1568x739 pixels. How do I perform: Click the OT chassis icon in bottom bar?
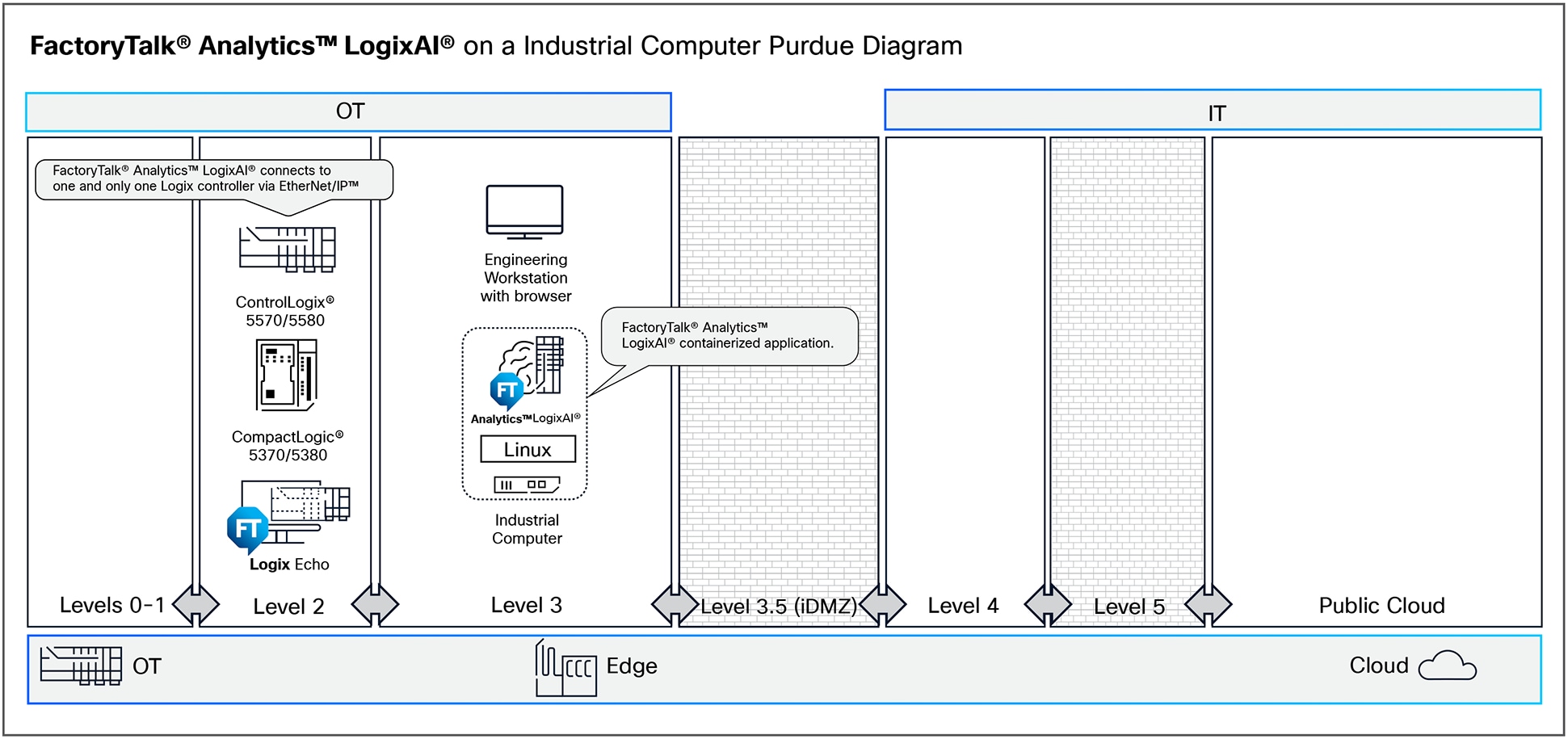(x=81, y=666)
